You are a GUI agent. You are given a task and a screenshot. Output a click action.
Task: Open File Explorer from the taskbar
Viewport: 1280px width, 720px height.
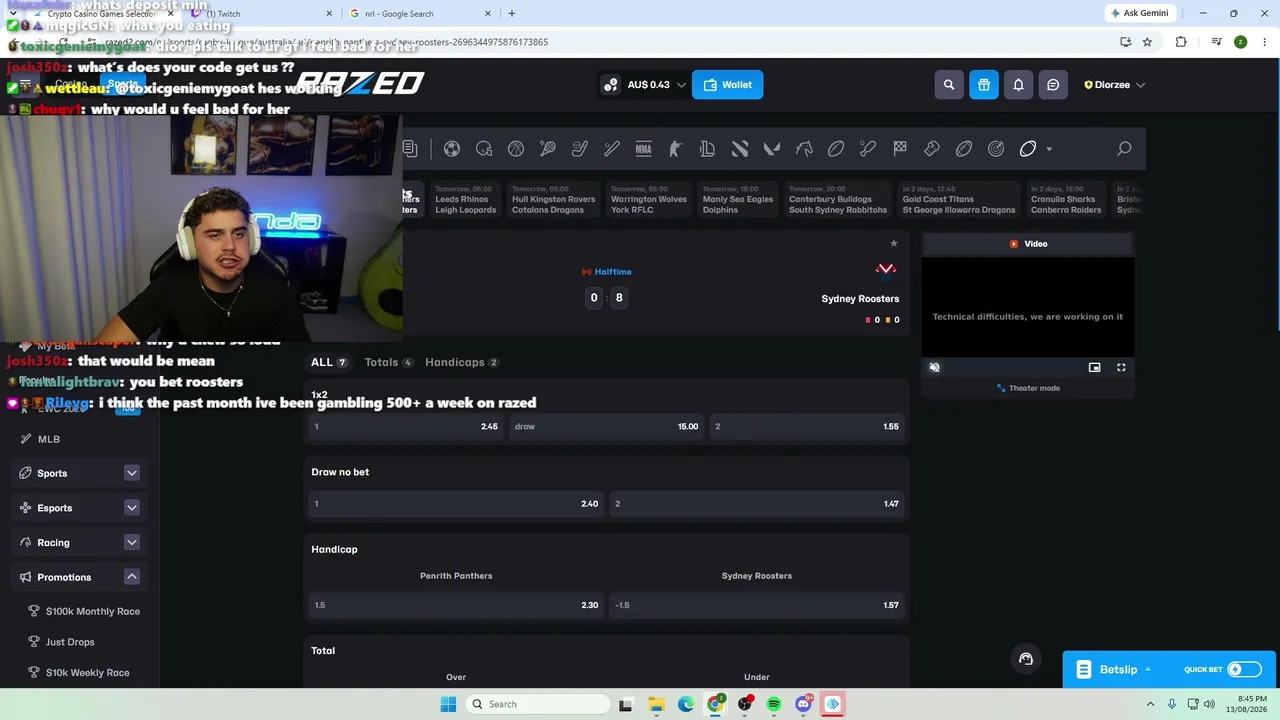pyautogui.click(x=656, y=704)
